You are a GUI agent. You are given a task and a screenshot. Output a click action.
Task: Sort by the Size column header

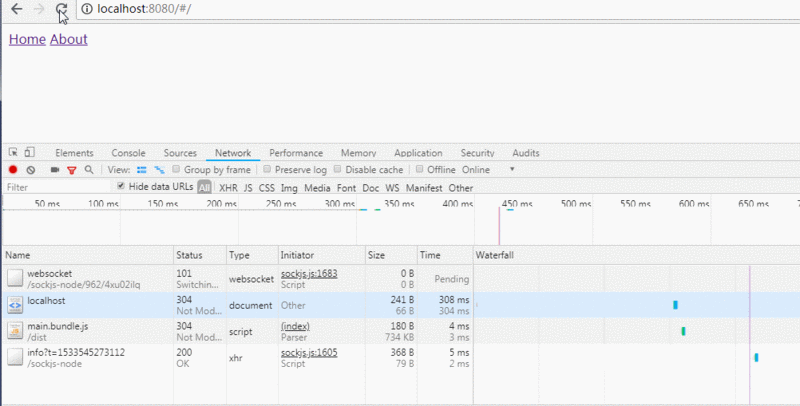pyautogui.click(x=391, y=255)
